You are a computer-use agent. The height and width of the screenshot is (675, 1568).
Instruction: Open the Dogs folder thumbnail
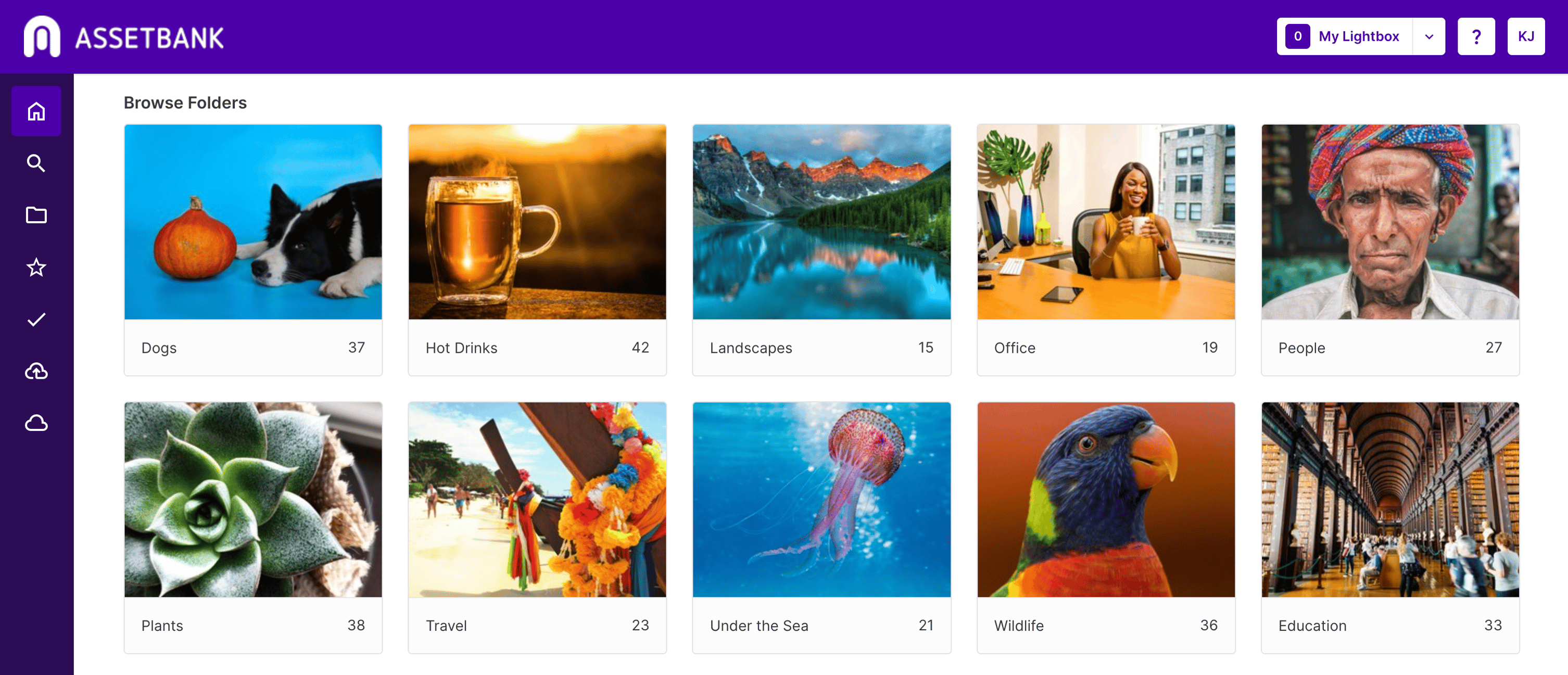pos(253,222)
